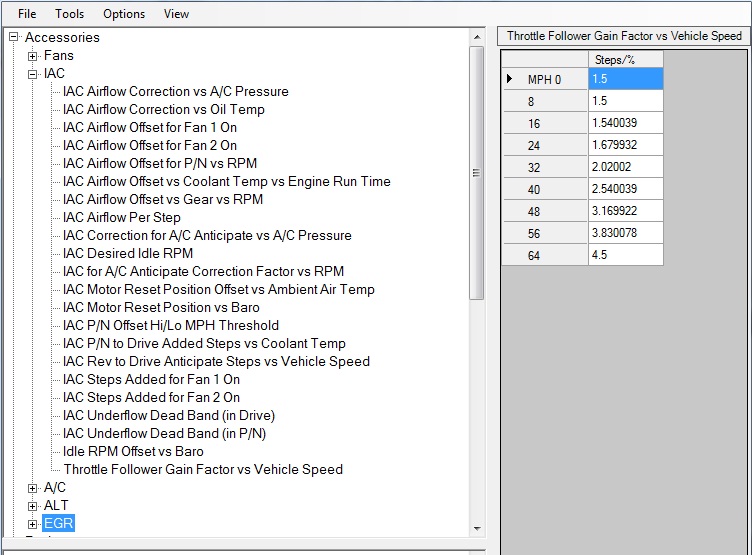Collapse the IAC tree node
Image resolution: width=752 pixels, height=555 pixels.
(x=33, y=74)
